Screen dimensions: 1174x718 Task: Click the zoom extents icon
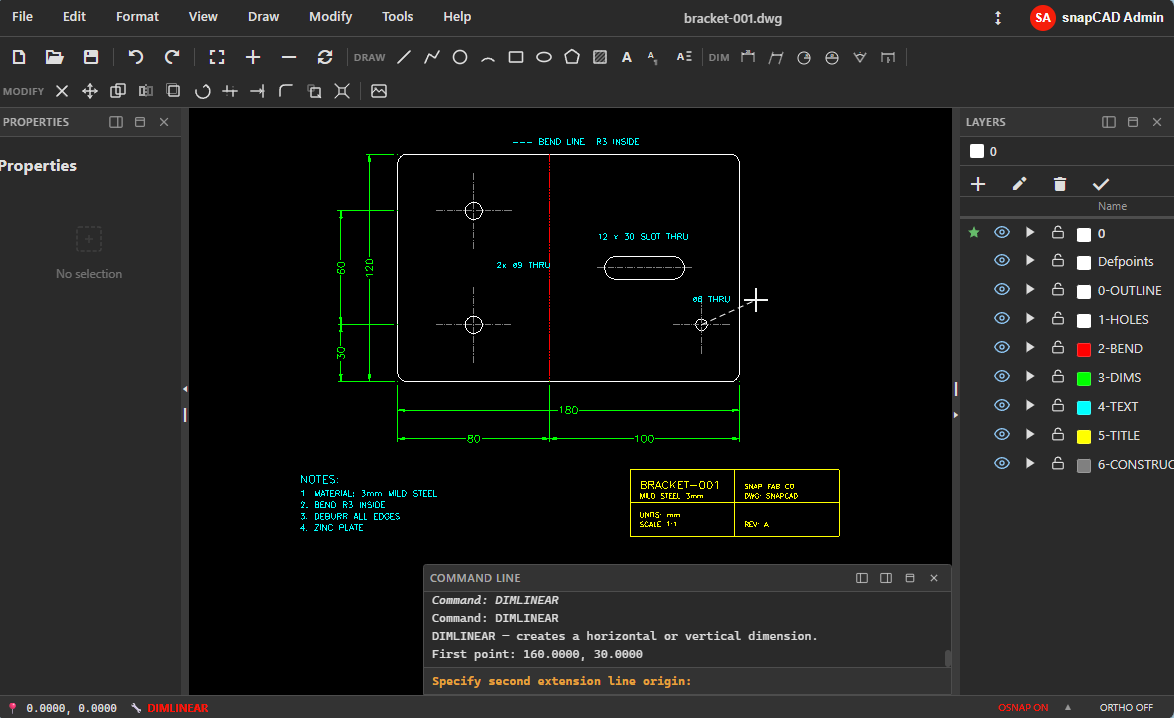(217, 57)
